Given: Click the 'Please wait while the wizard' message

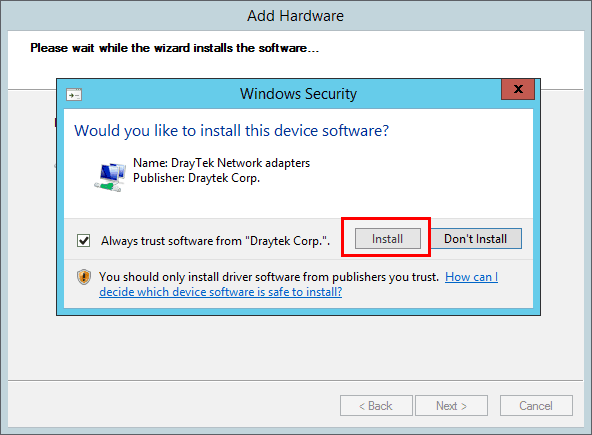Looking at the screenshot, I should pos(174,48).
